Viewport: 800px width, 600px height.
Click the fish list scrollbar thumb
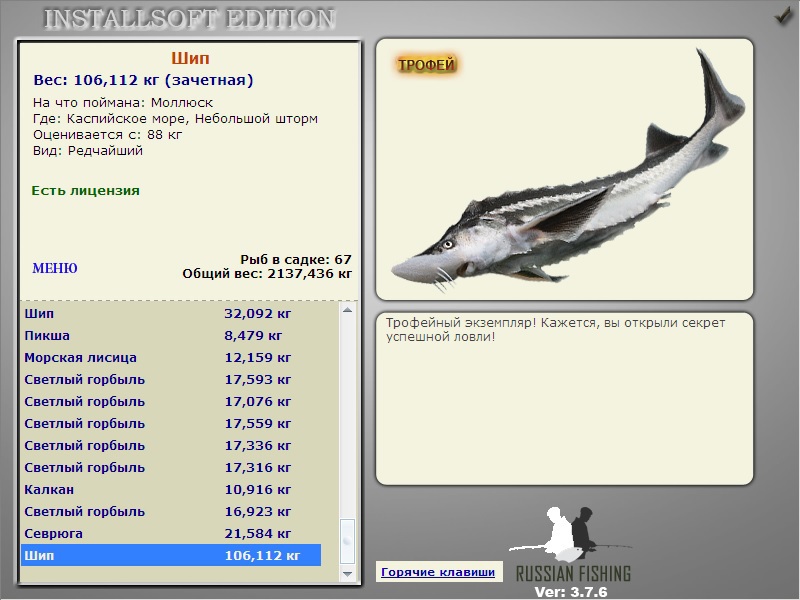point(347,541)
